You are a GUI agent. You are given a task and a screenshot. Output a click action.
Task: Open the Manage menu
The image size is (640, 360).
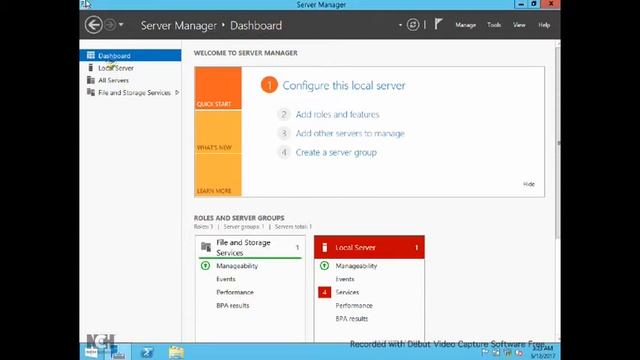click(x=465, y=25)
